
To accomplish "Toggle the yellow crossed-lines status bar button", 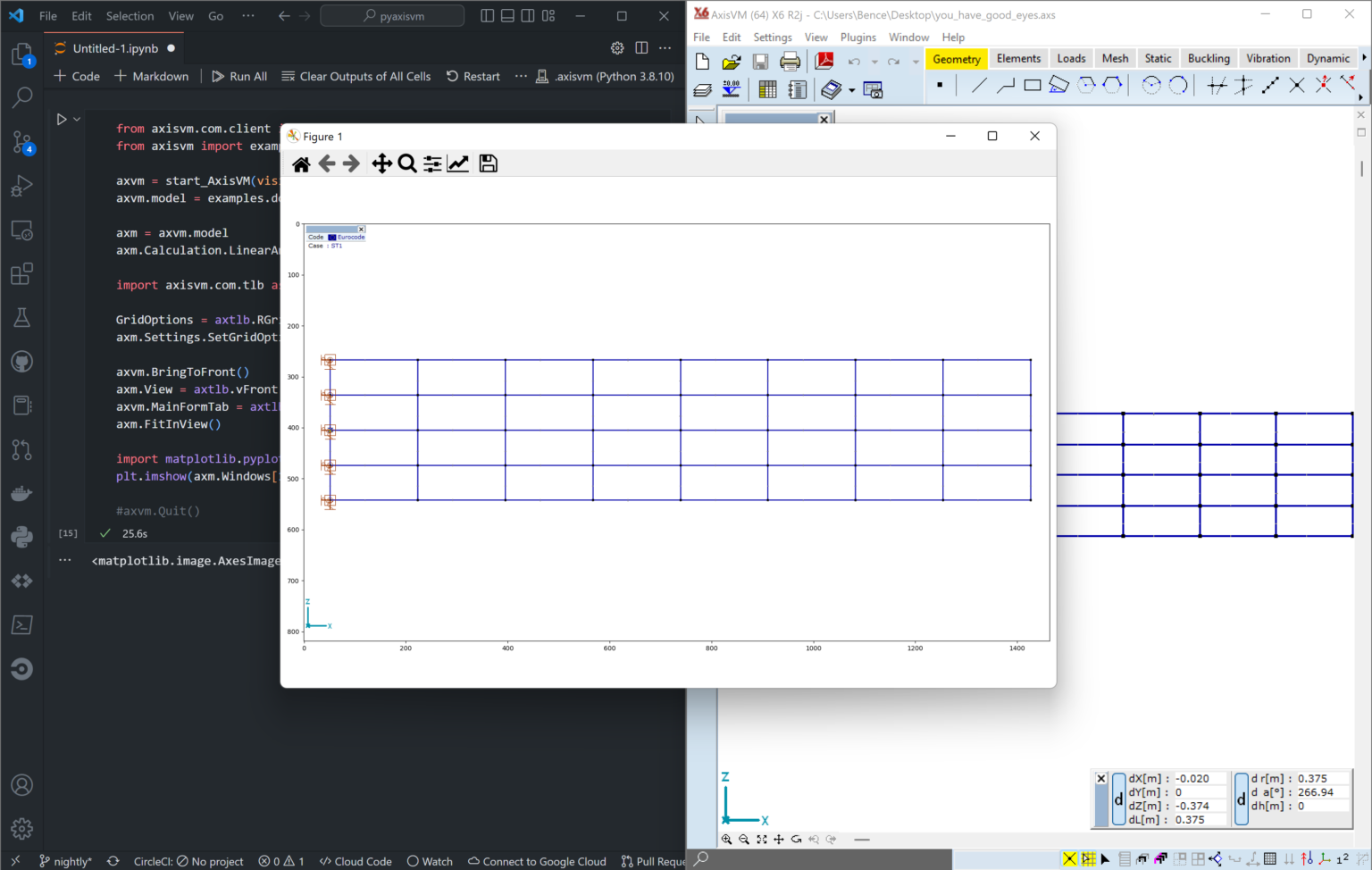I will (x=1069, y=858).
